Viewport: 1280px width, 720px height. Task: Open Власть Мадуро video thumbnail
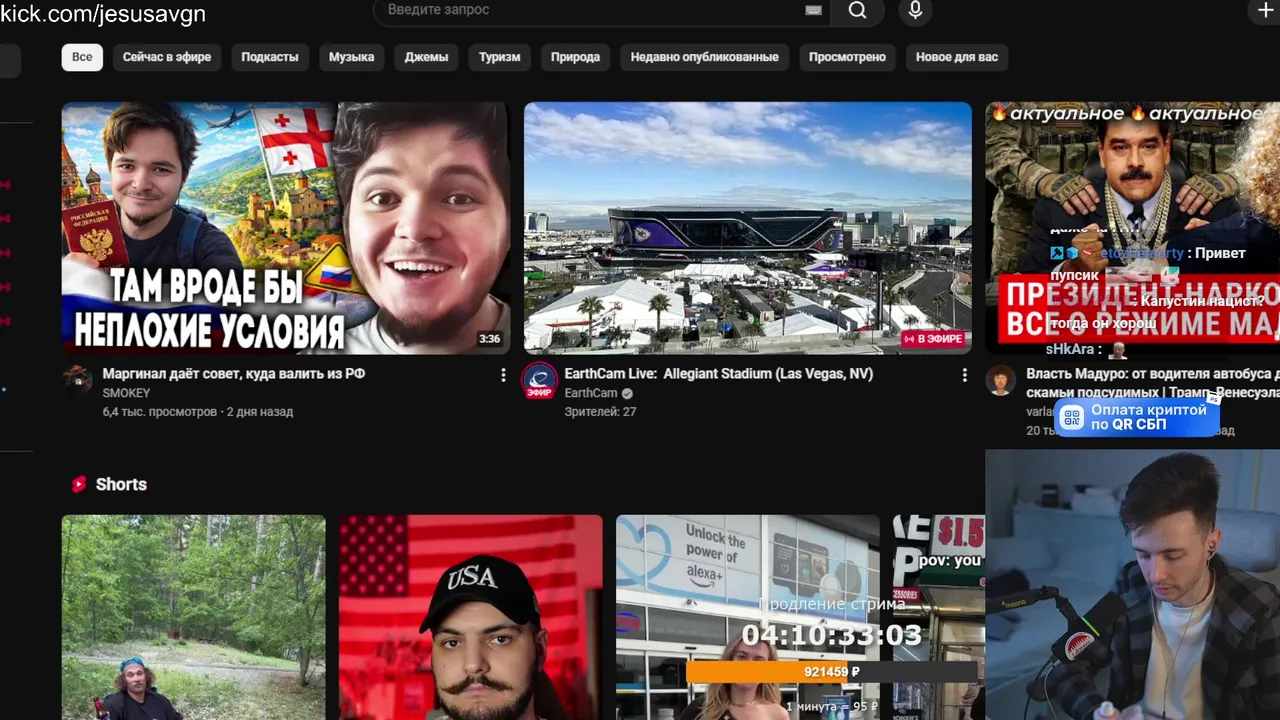click(1133, 228)
